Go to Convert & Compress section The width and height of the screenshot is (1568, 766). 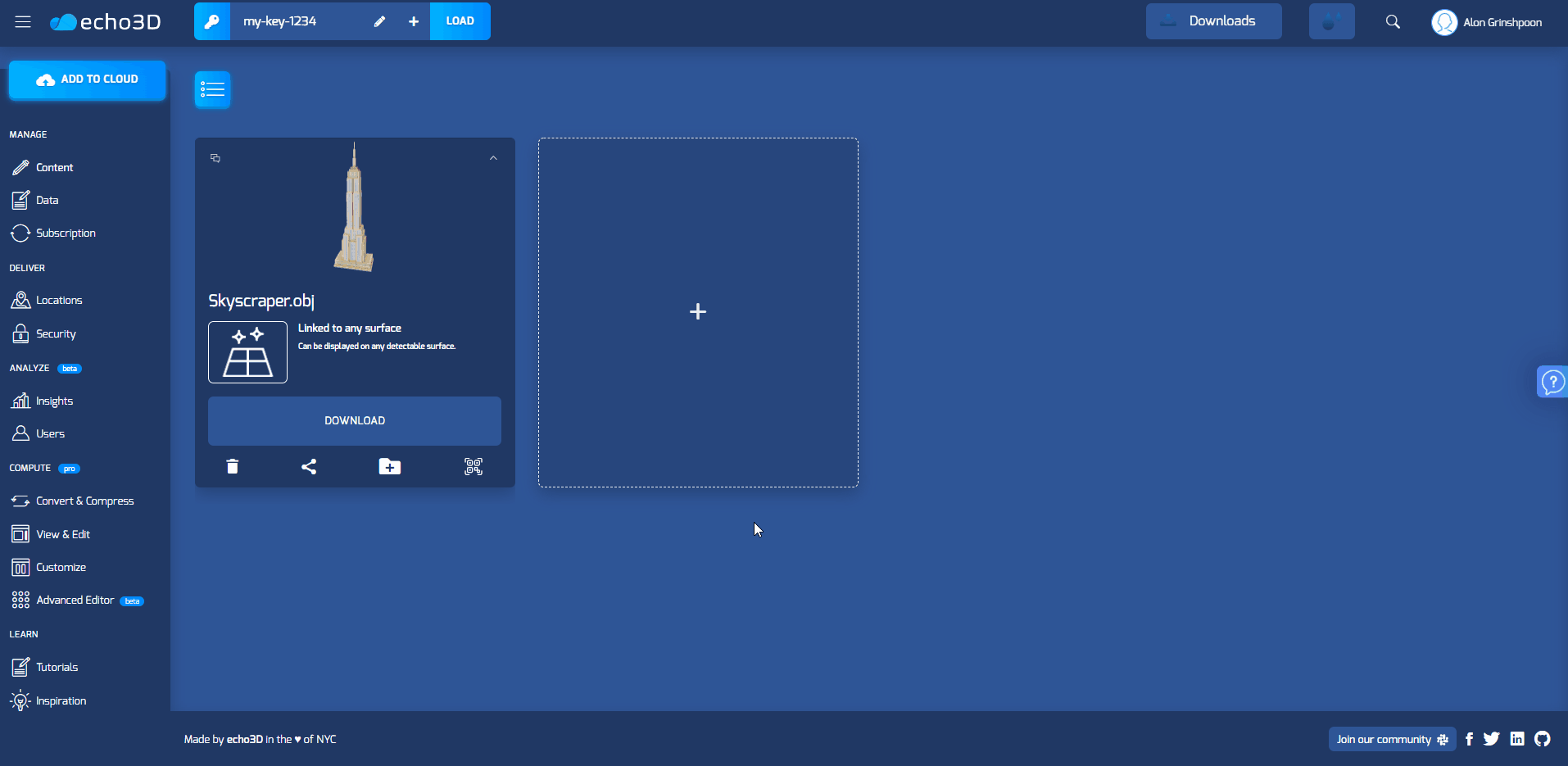click(84, 501)
